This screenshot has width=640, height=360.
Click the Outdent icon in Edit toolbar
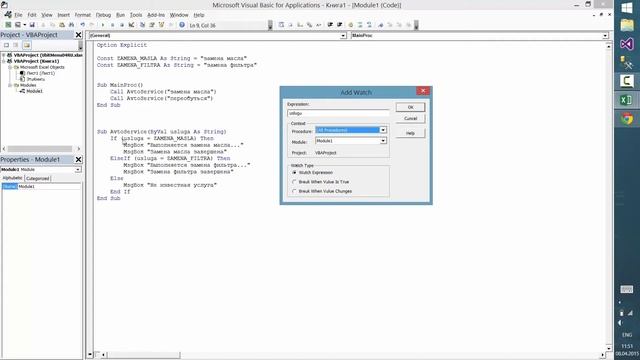(340, 25)
